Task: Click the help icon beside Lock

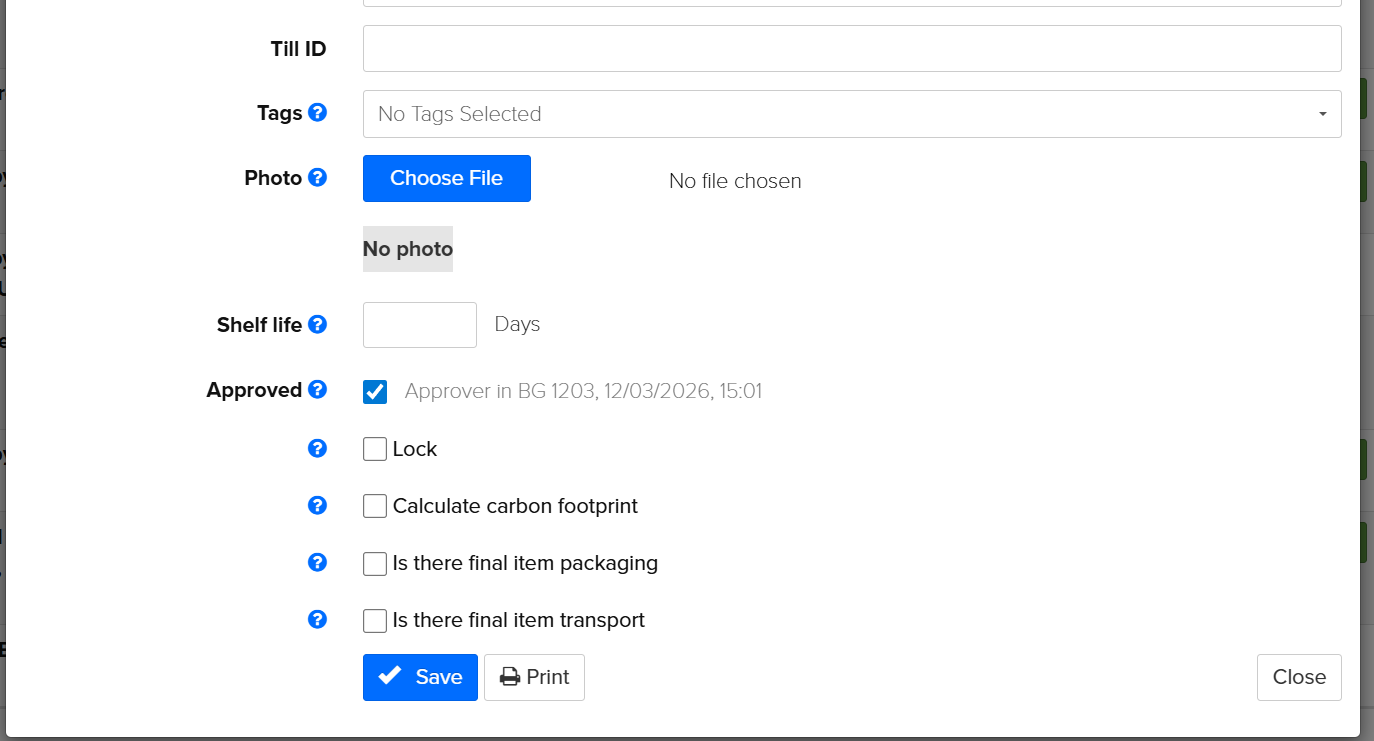Action: tap(317, 448)
